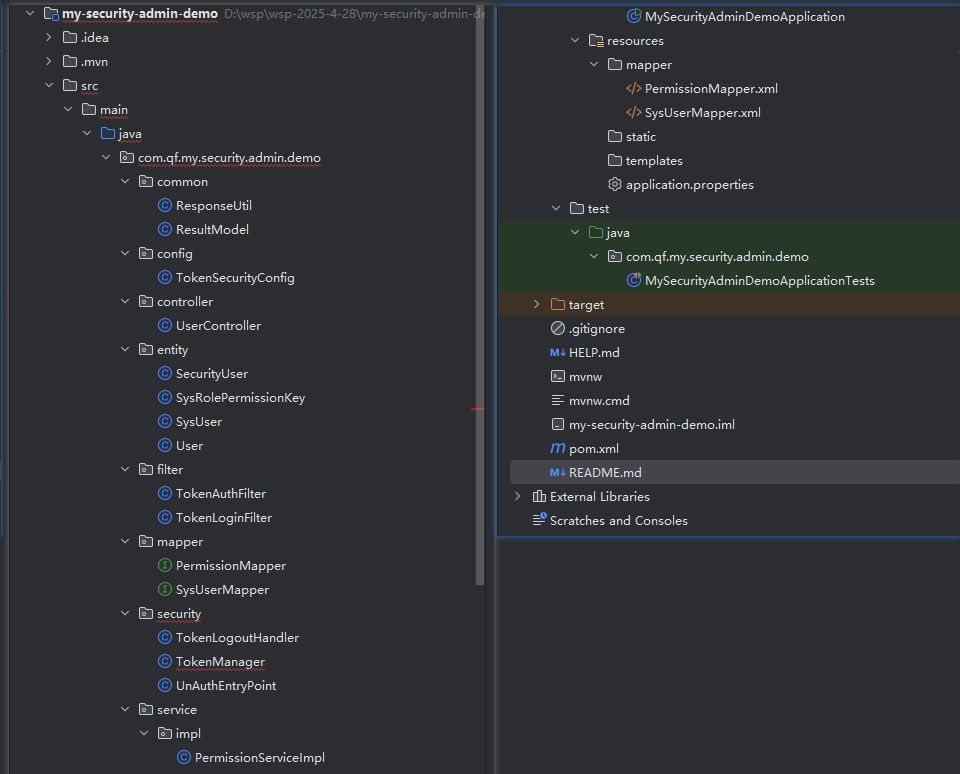Collapse the security package
Viewport: 960px width, 774px height.
tap(125, 613)
